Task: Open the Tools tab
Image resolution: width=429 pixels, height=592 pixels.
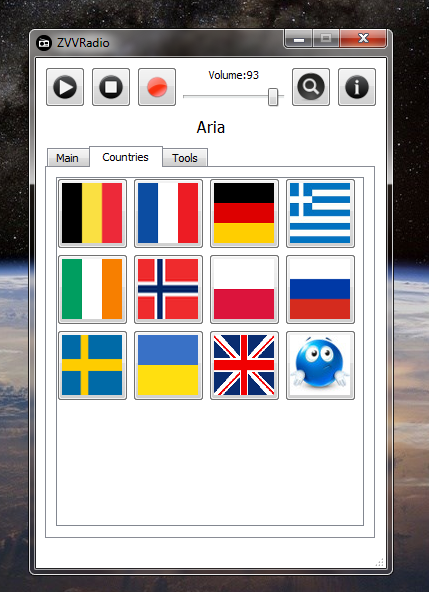Action: (185, 157)
